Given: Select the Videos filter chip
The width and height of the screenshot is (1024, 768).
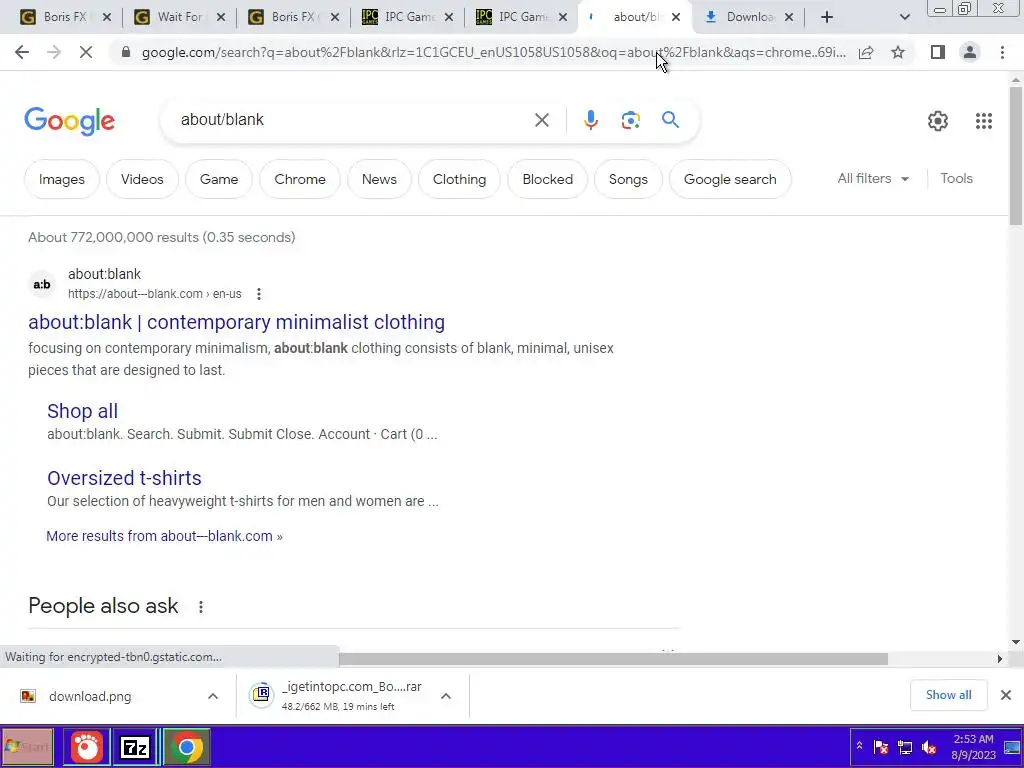Looking at the screenshot, I should (142, 180).
